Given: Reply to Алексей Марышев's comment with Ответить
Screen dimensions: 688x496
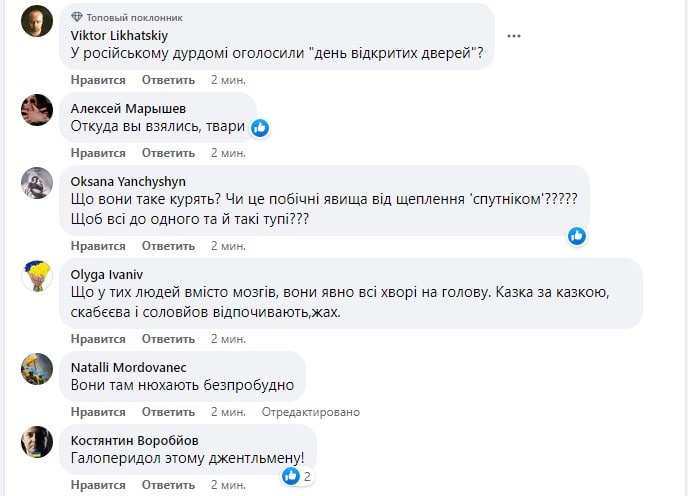Looking at the screenshot, I should pos(166,153).
